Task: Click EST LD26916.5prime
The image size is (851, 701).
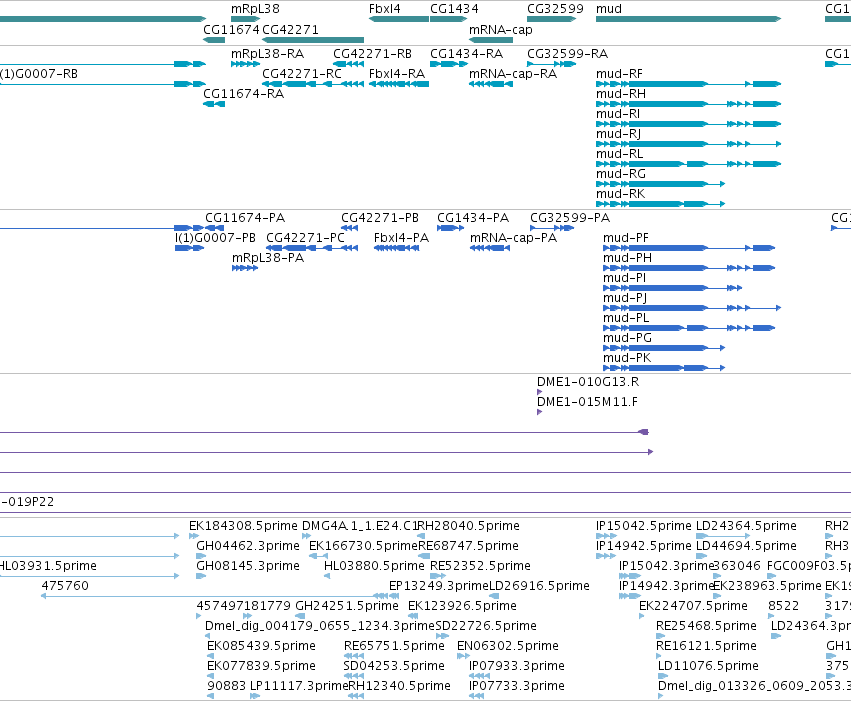Action: click(x=539, y=587)
